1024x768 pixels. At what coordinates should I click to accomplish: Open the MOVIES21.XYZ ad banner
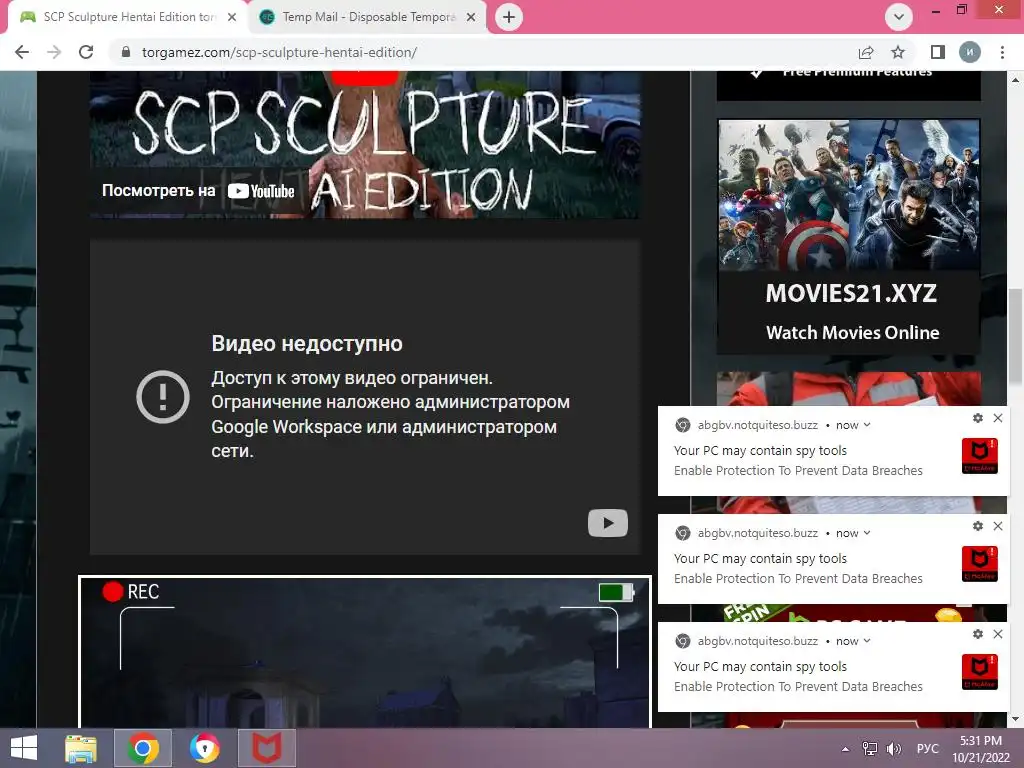point(849,236)
